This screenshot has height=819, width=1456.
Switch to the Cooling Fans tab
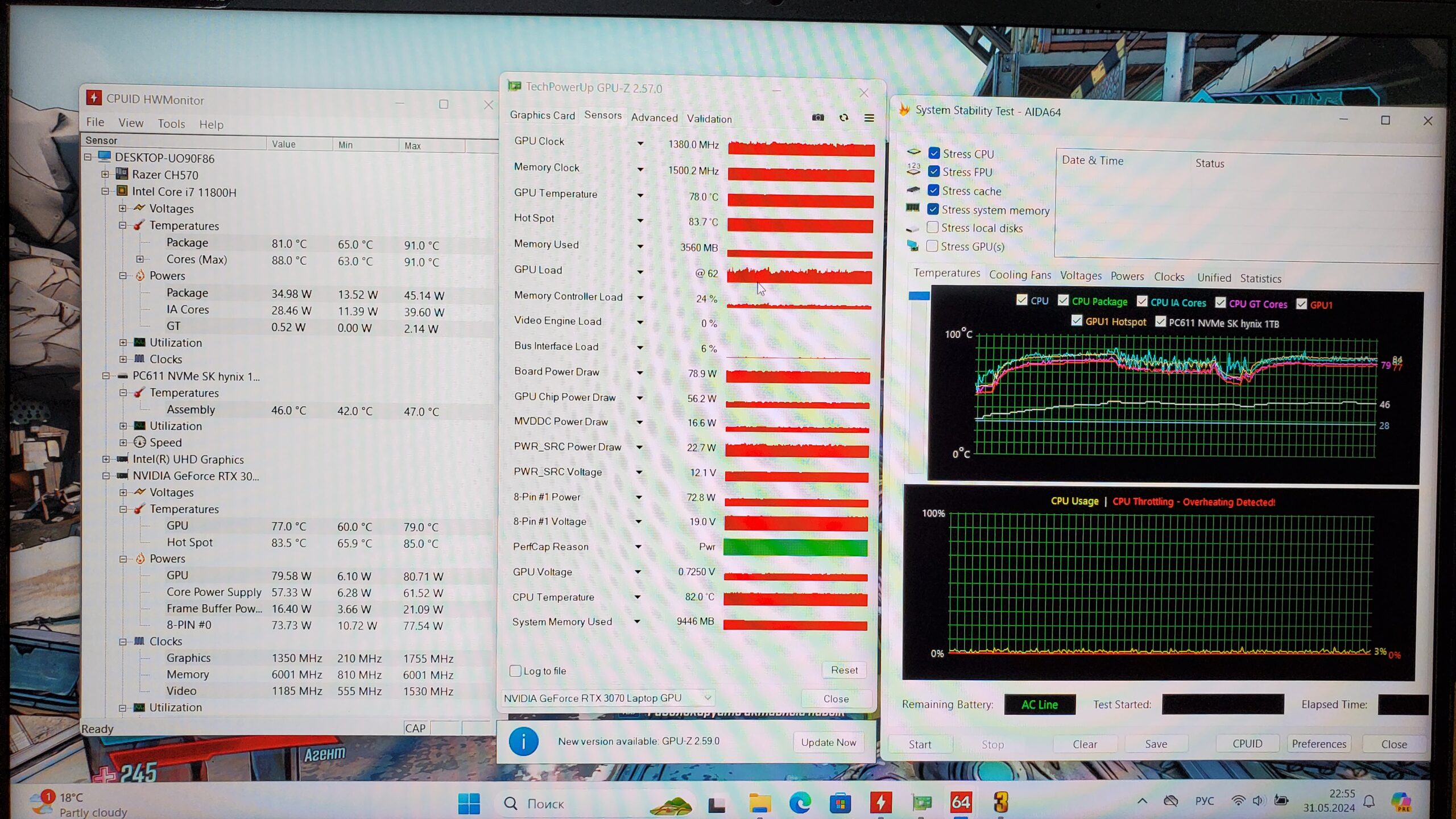coord(1019,275)
